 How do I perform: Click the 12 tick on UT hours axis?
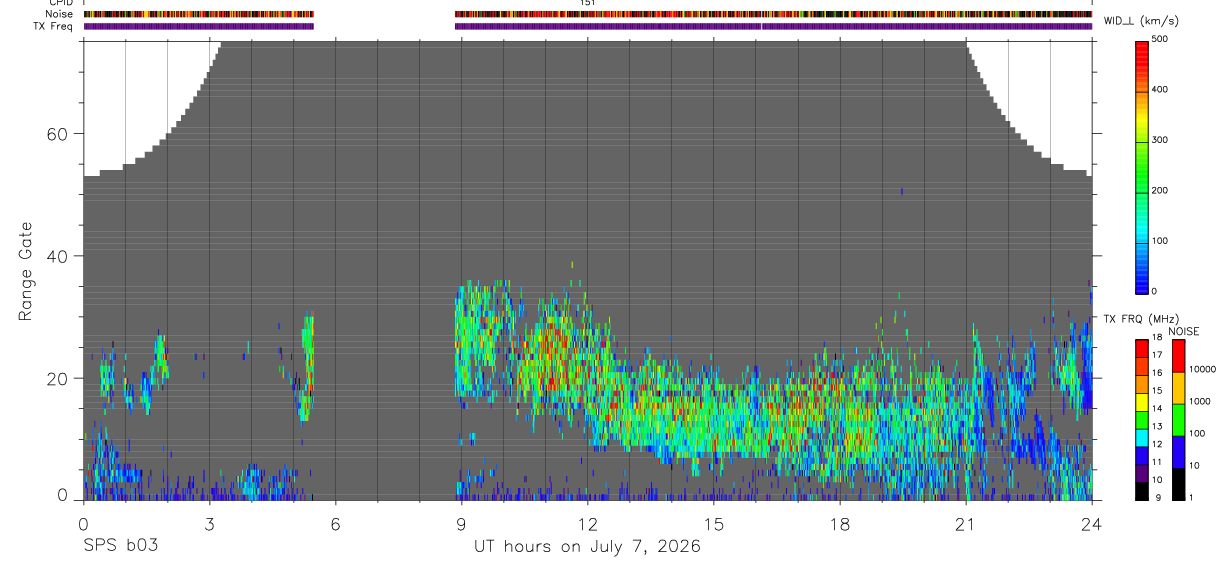[x=587, y=522]
